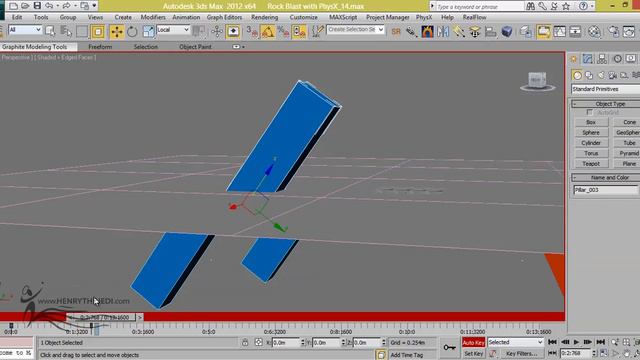Switch to the Freeform ribbon tab

(100, 47)
